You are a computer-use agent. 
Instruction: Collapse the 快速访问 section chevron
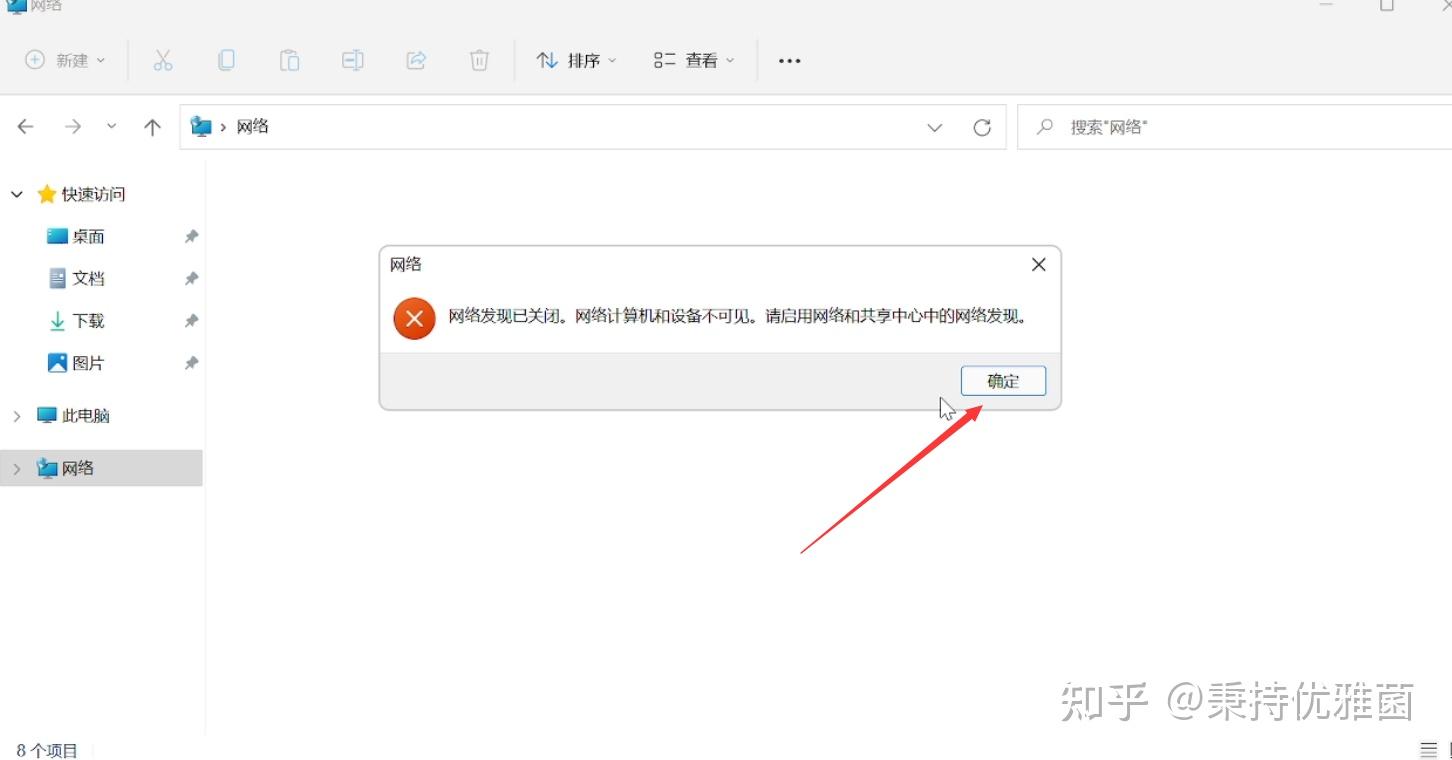[x=17, y=194]
